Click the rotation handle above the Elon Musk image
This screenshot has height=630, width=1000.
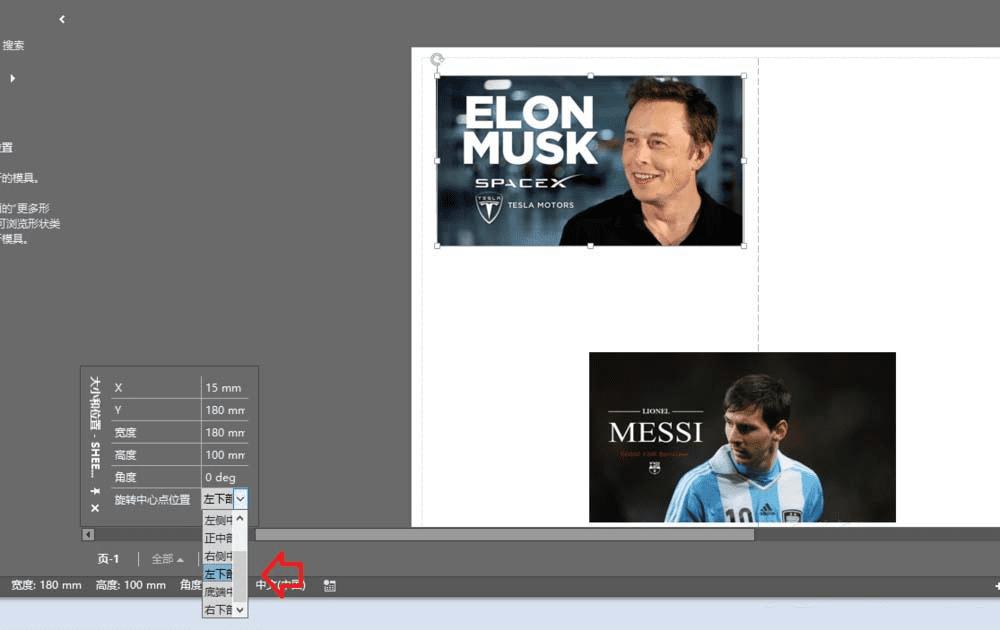pos(437,60)
